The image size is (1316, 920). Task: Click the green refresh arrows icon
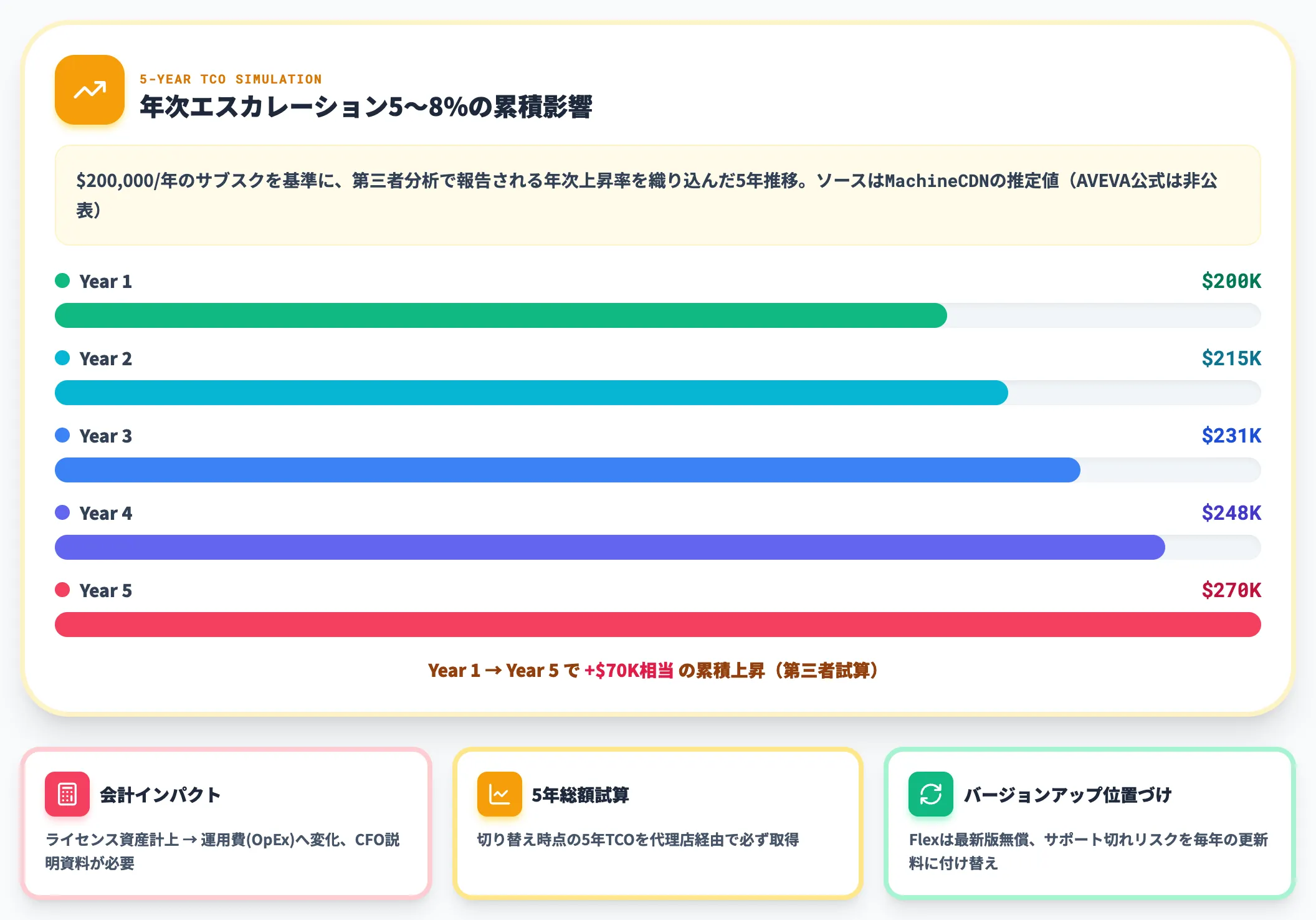tap(931, 794)
